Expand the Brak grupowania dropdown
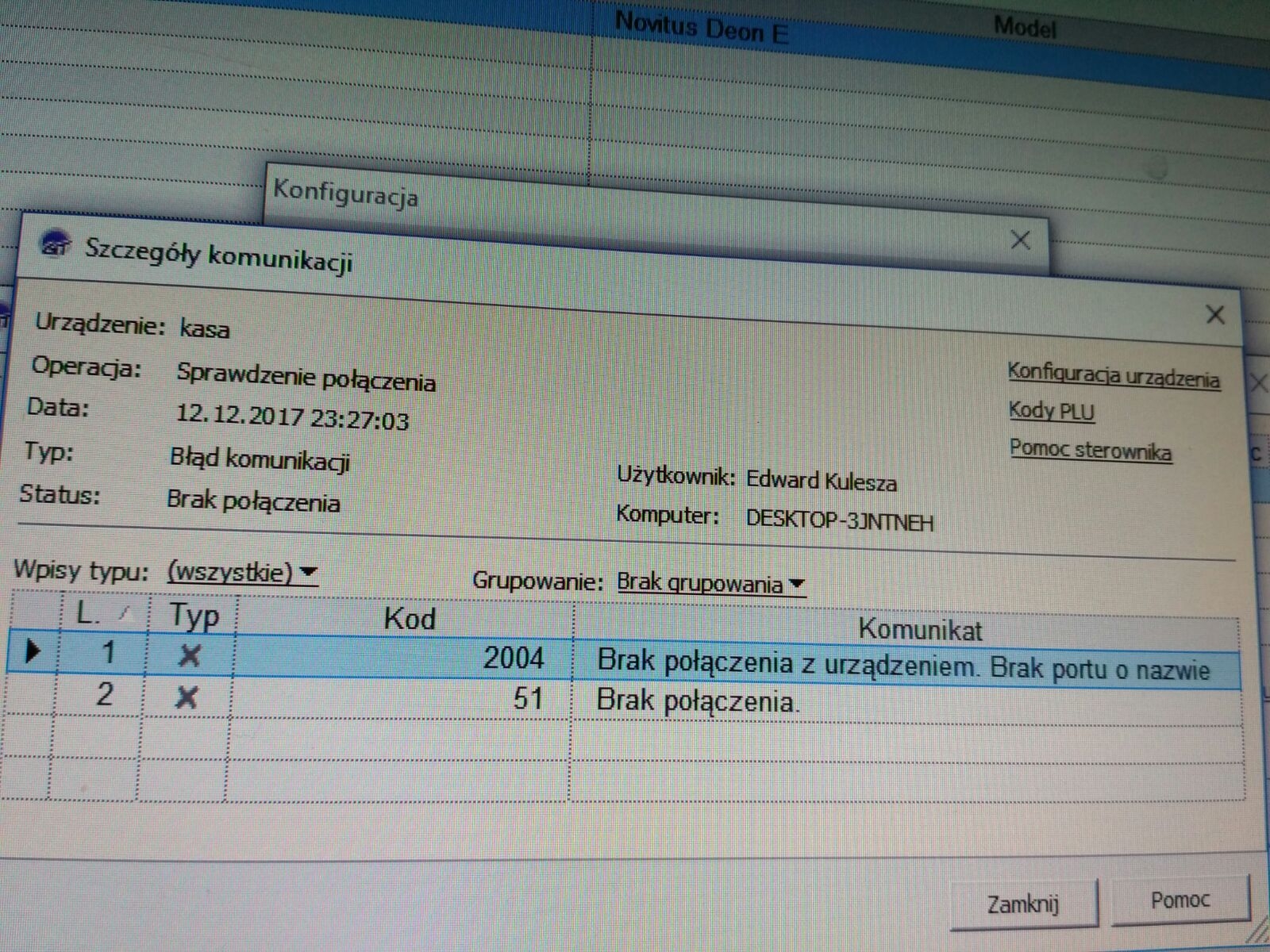The image size is (1270, 952). pos(710,584)
